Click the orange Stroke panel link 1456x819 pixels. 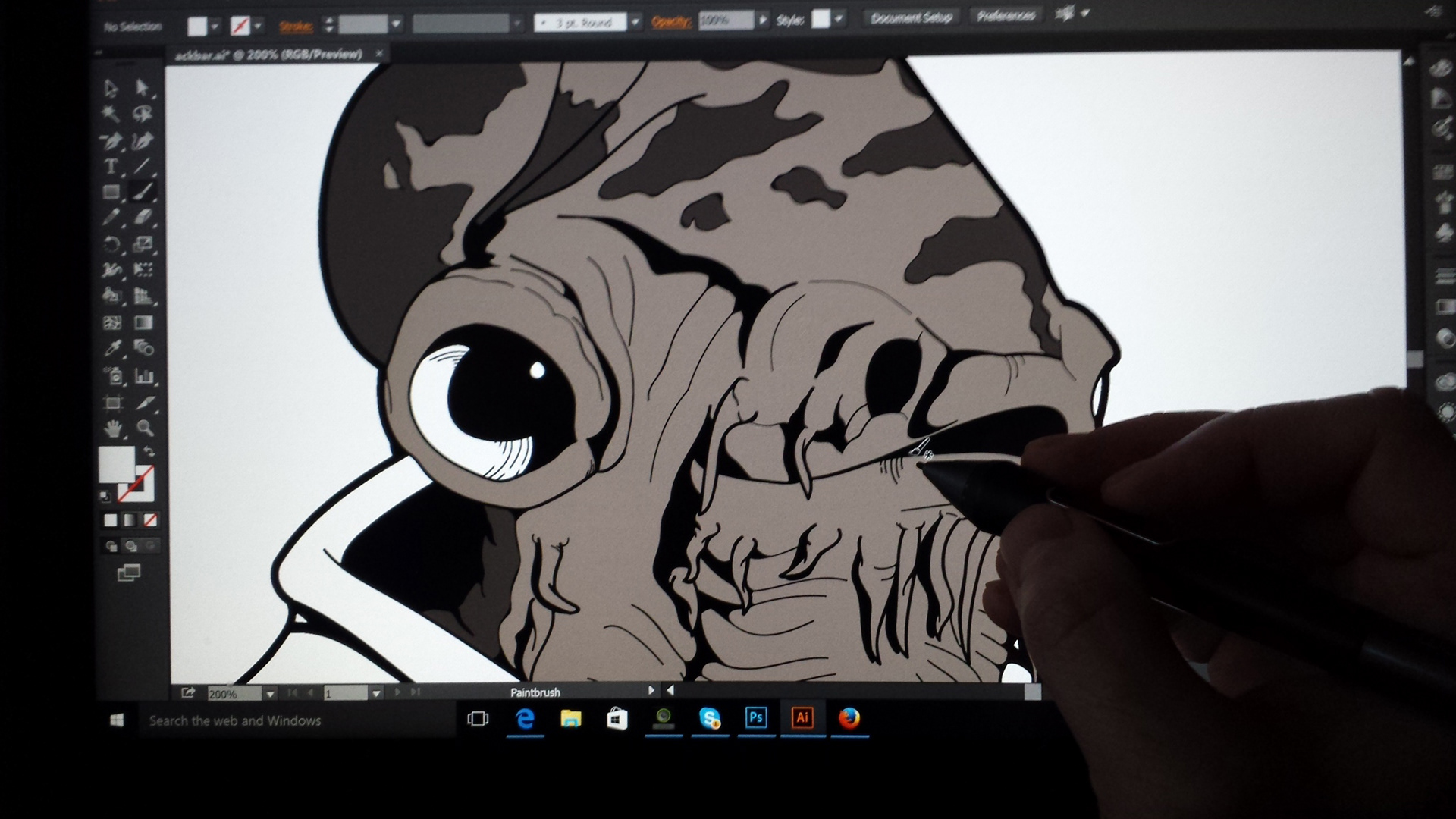(296, 27)
